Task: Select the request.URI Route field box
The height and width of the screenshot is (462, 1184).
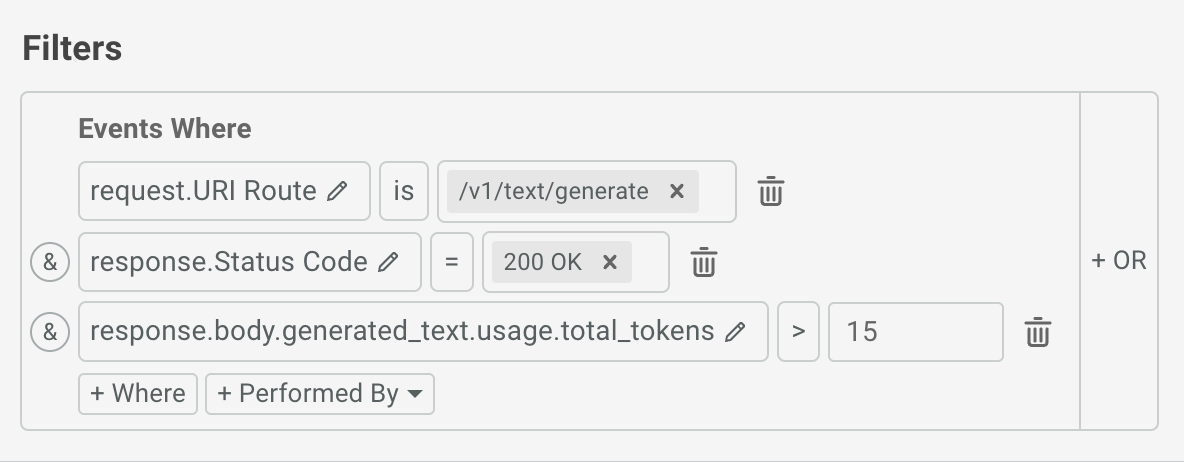Action: (205, 191)
